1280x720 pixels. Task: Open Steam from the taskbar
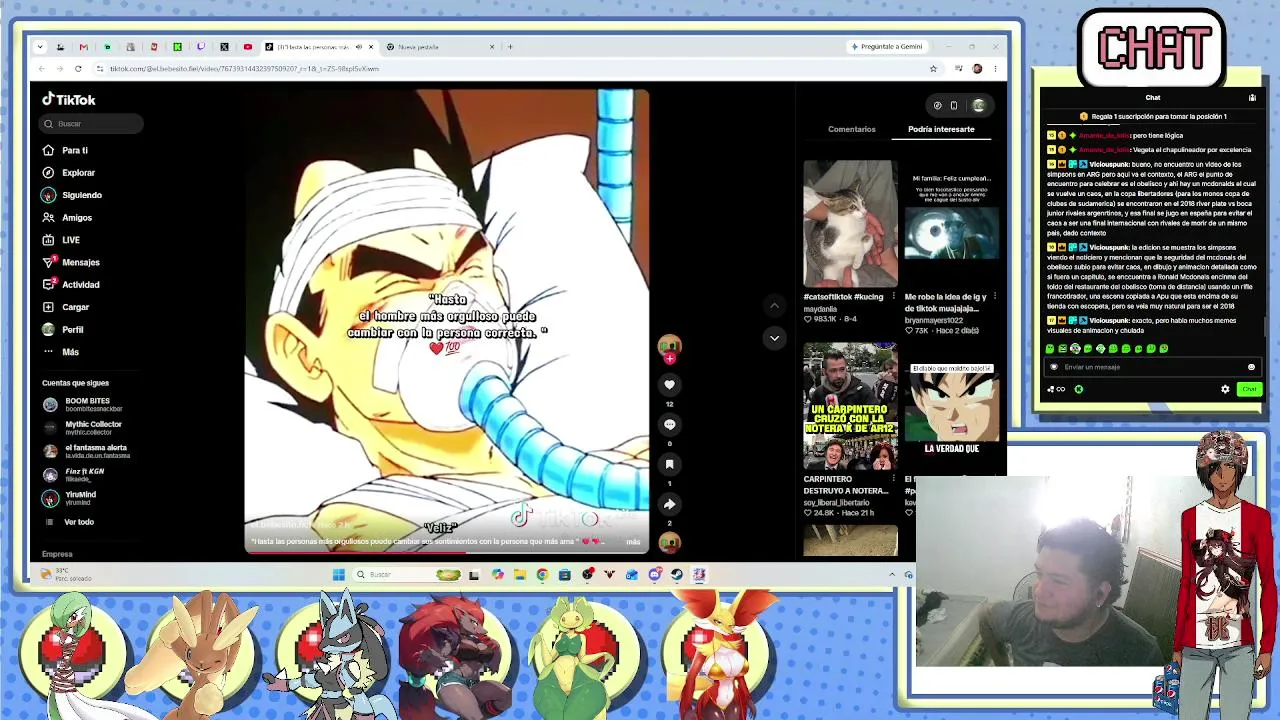(x=677, y=575)
